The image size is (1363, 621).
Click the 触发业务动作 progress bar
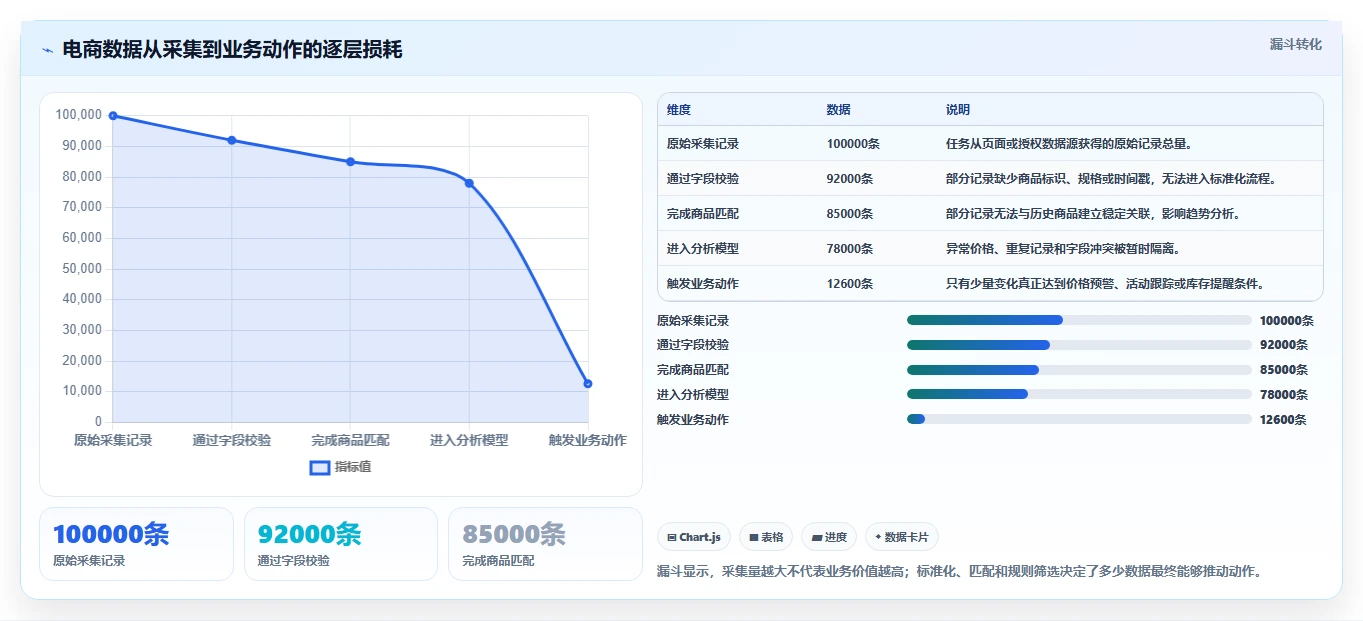[1079, 419]
